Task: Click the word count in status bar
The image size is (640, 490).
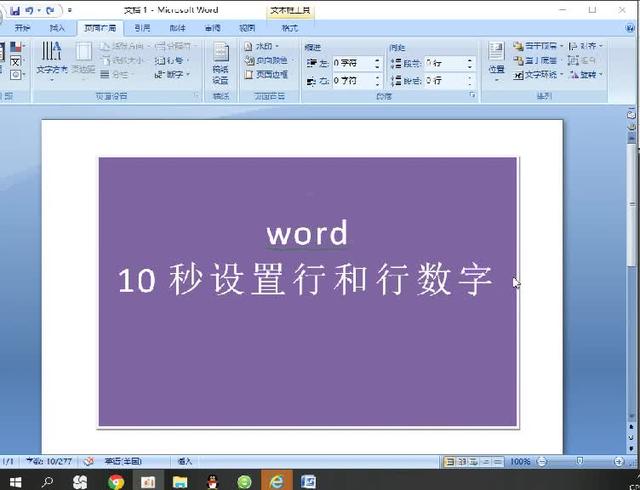Action: pos(49,461)
